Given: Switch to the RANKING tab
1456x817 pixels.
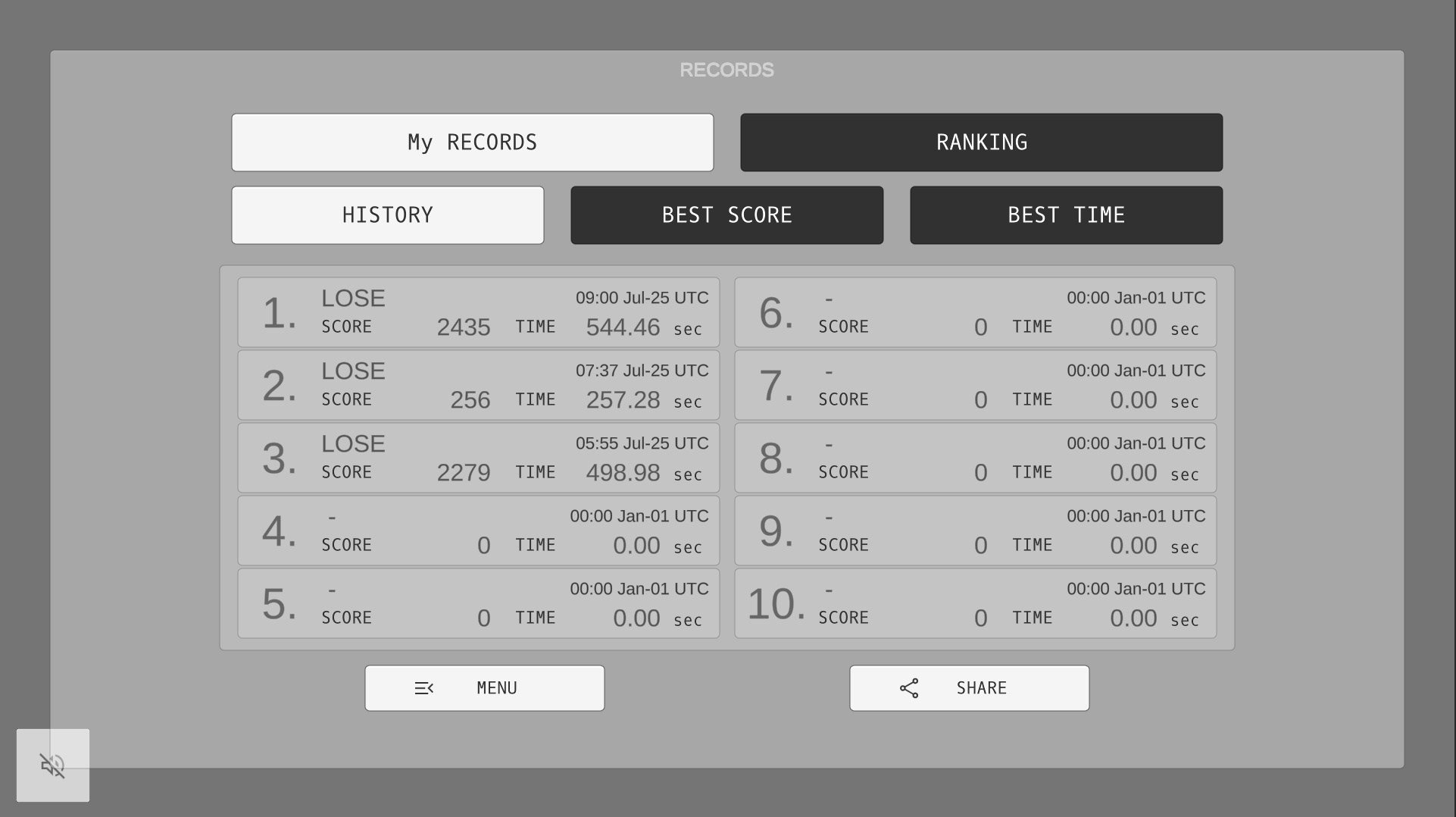Looking at the screenshot, I should click(982, 142).
